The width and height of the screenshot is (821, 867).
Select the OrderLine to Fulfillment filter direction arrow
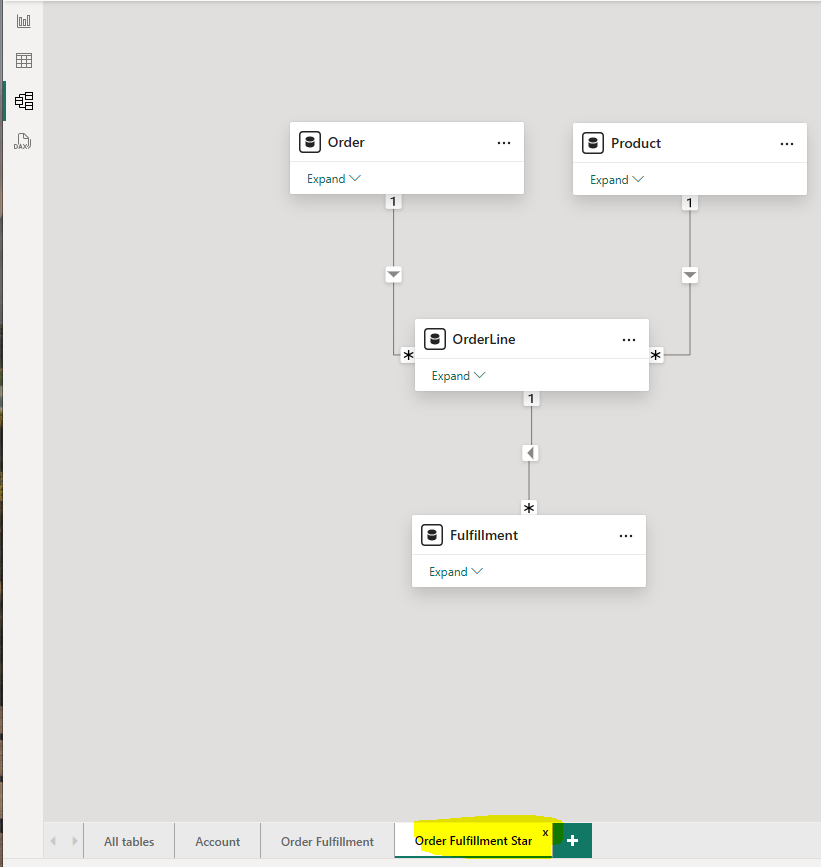tap(530, 453)
